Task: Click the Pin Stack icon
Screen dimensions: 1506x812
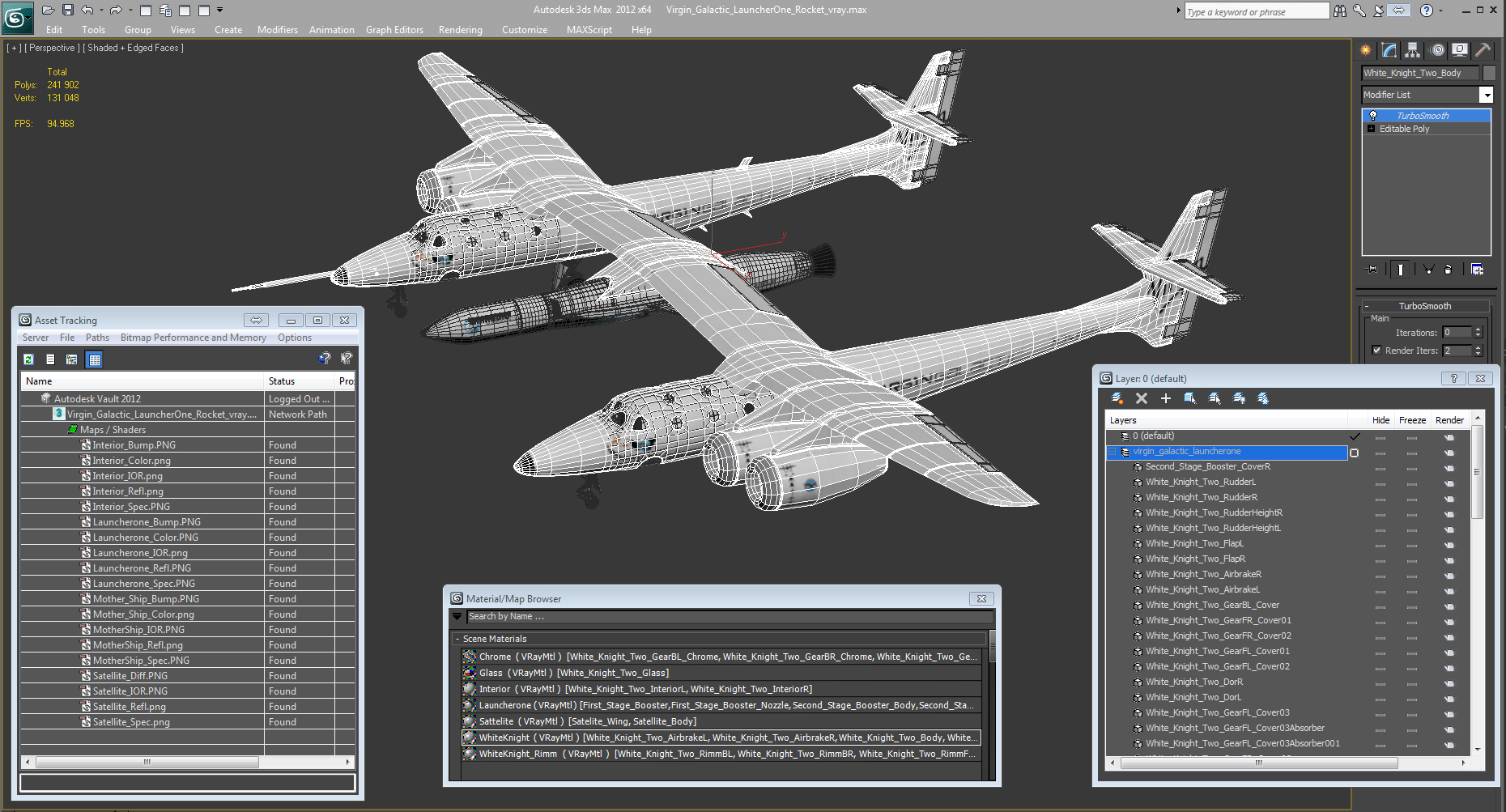Action: coord(1372,270)
